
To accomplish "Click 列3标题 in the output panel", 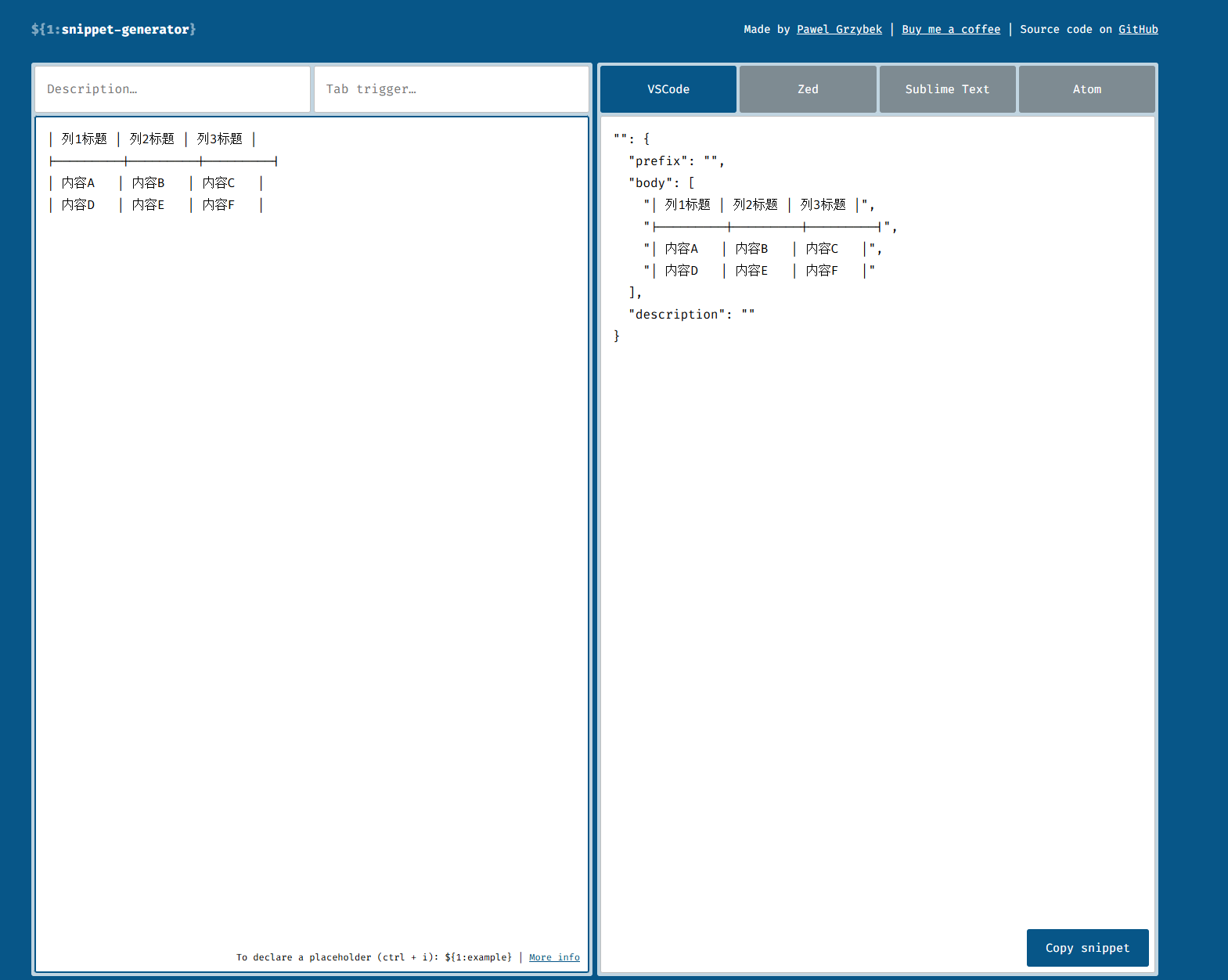I will coord(823,204).
